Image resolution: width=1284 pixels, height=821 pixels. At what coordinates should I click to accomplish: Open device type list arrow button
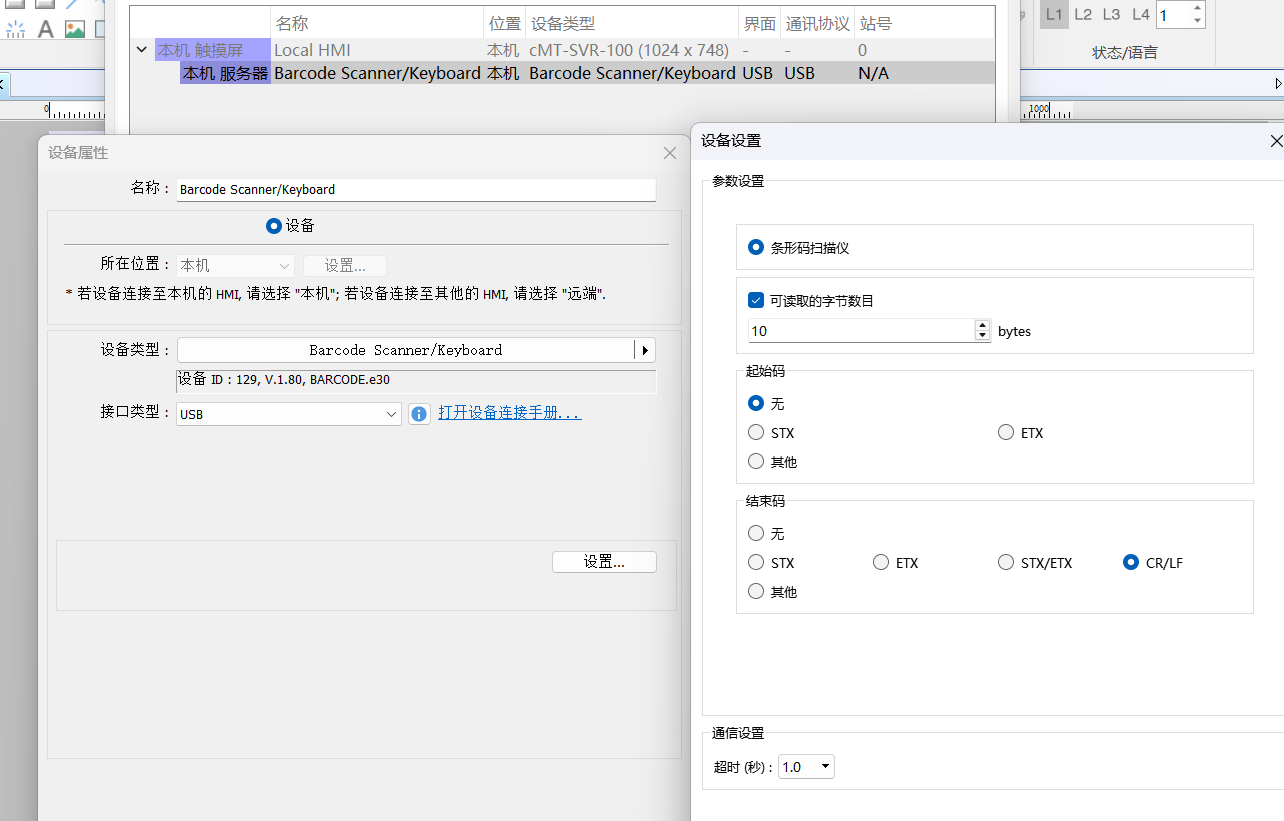(x=645, y=350)
